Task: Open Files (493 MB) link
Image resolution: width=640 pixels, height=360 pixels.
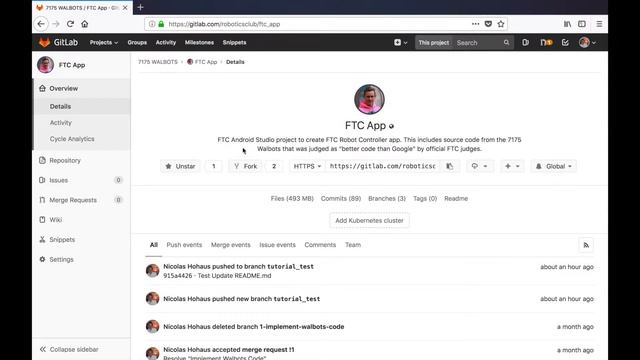Action: [292, 198]
